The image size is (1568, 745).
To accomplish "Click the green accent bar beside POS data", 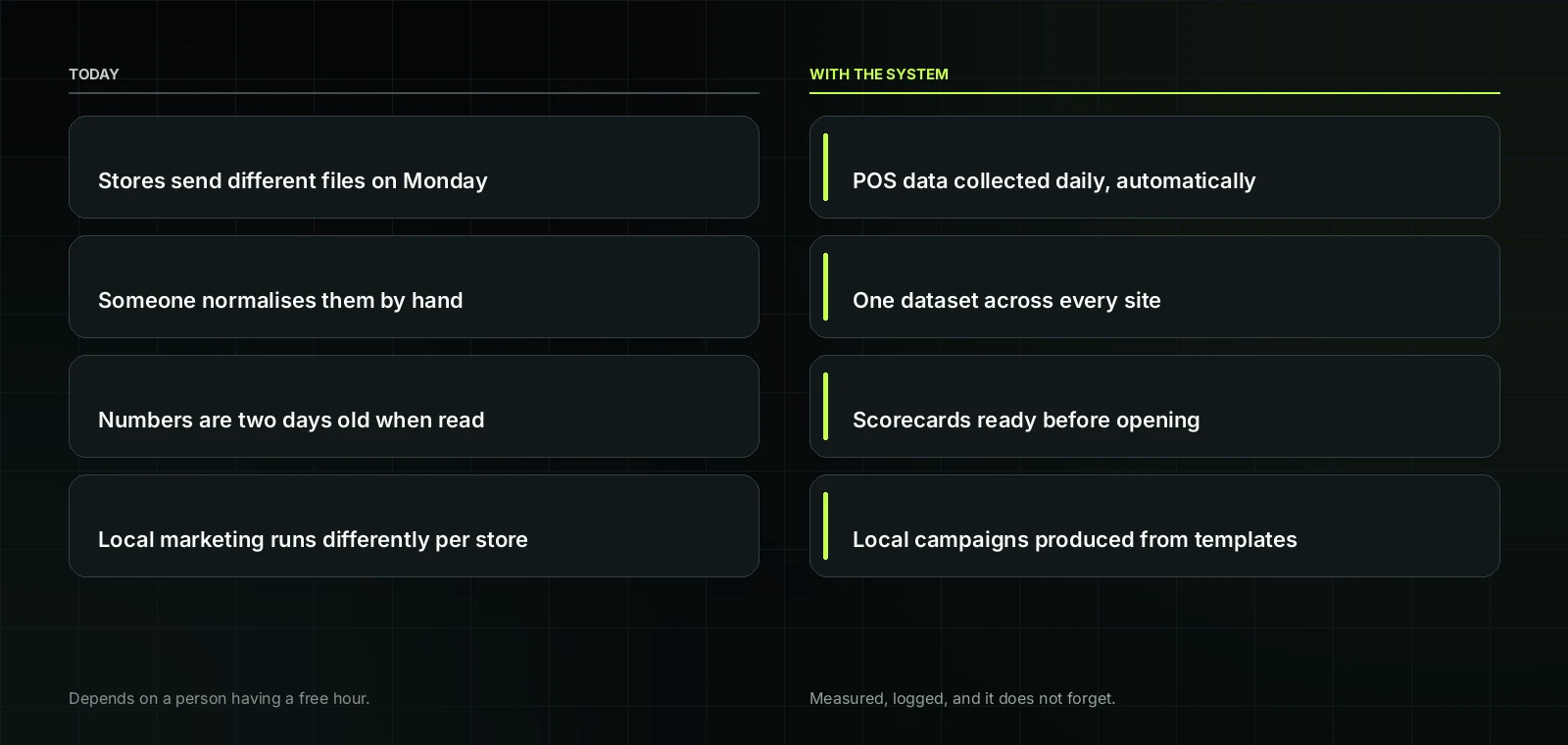I will click(826, 168).
